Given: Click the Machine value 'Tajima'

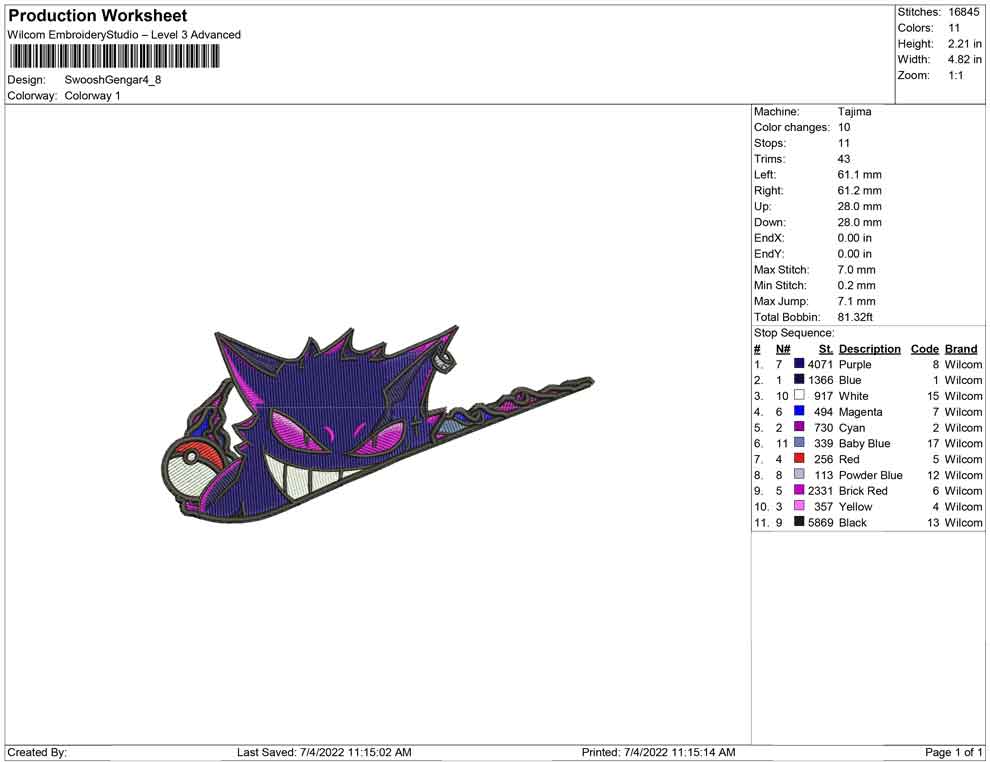Looking at the screenshot, I should [855, 112].
